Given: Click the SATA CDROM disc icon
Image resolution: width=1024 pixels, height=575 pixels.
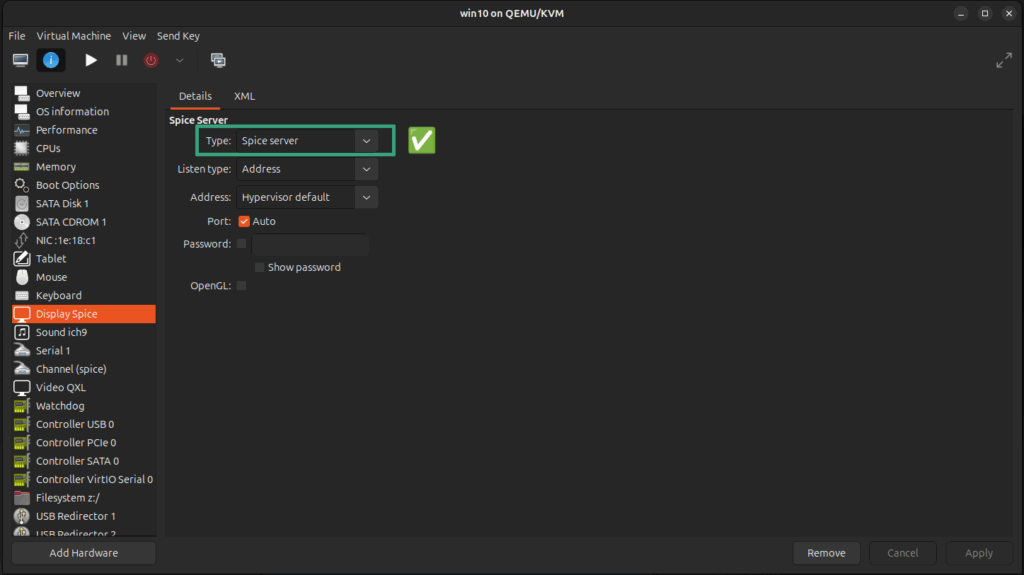Looking at the screenshot, I should coord(22,222).
